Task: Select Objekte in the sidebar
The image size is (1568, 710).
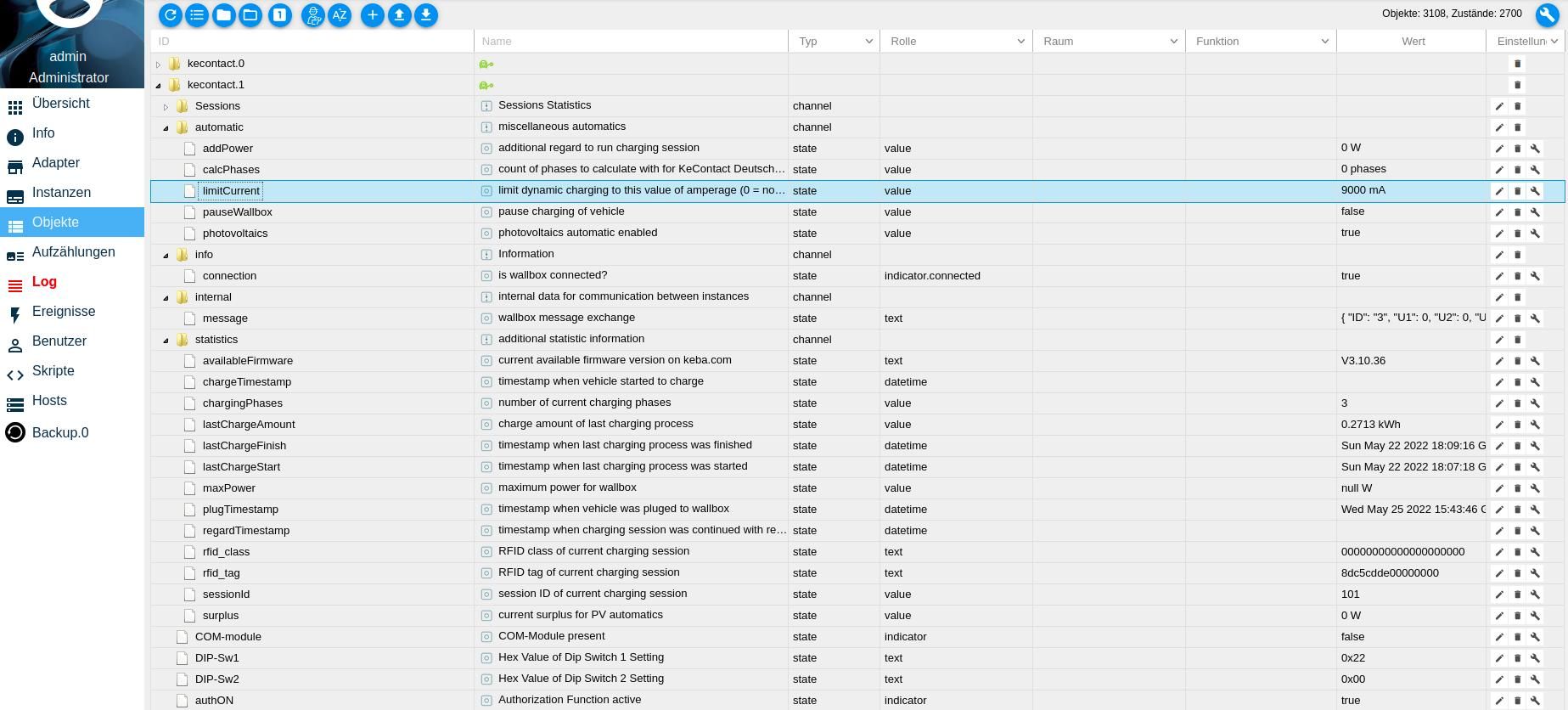Action: (72, 223)
